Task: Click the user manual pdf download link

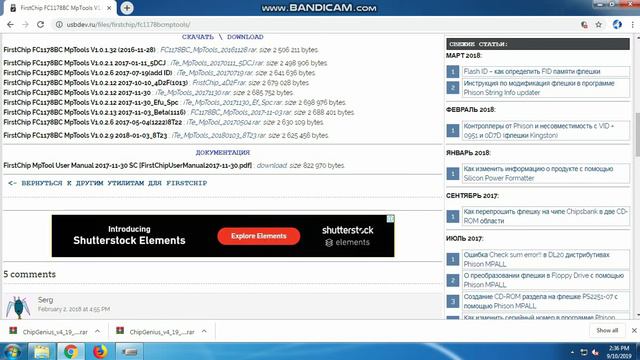Action: (272, 165)
